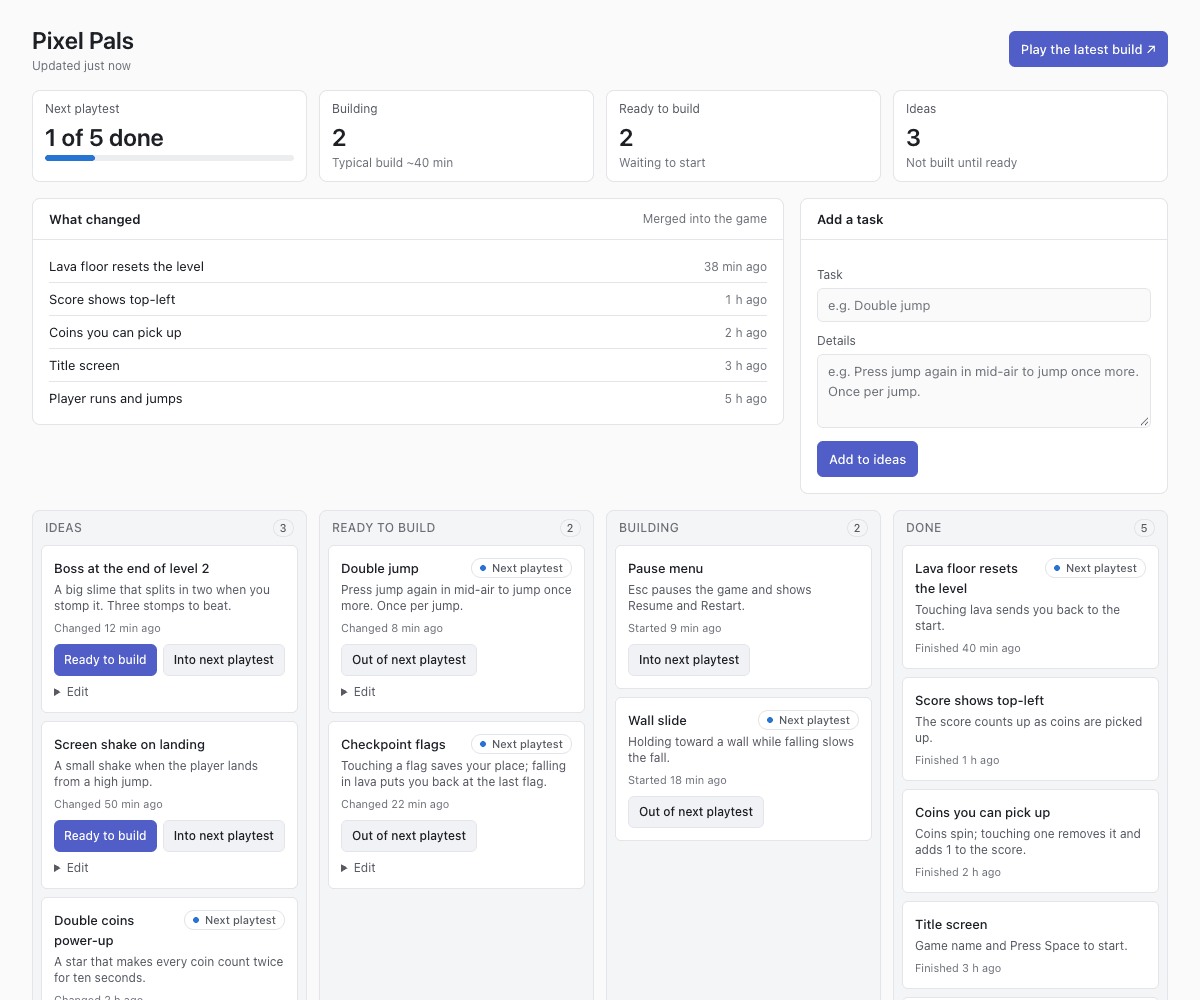Click the Next playtest stat card heading
The image size is (1200, 1000).
pyautogui.click(x=82, y=109)
